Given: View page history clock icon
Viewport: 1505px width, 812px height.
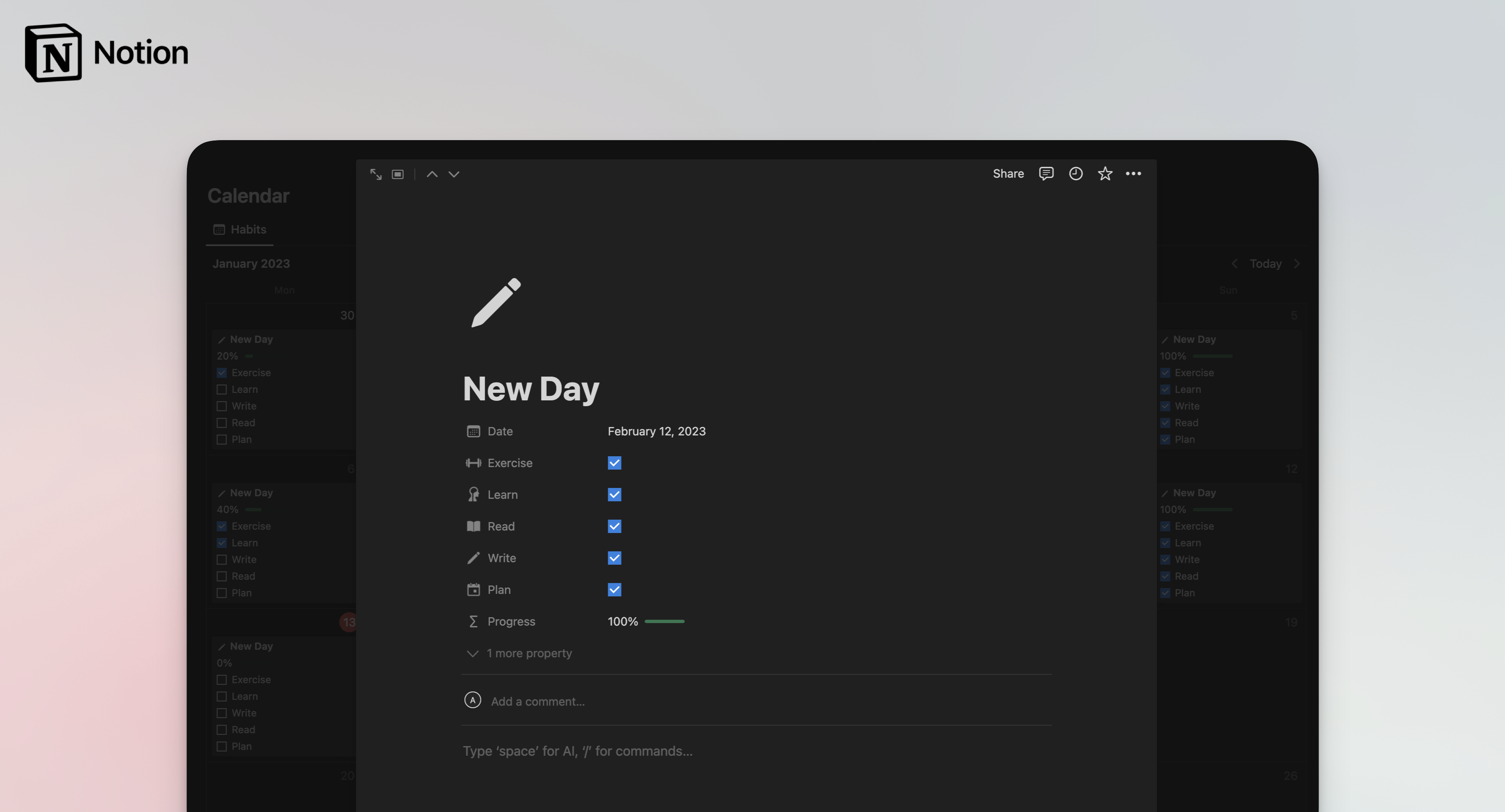Looking at the screenshot, I should coord(1076,173).
